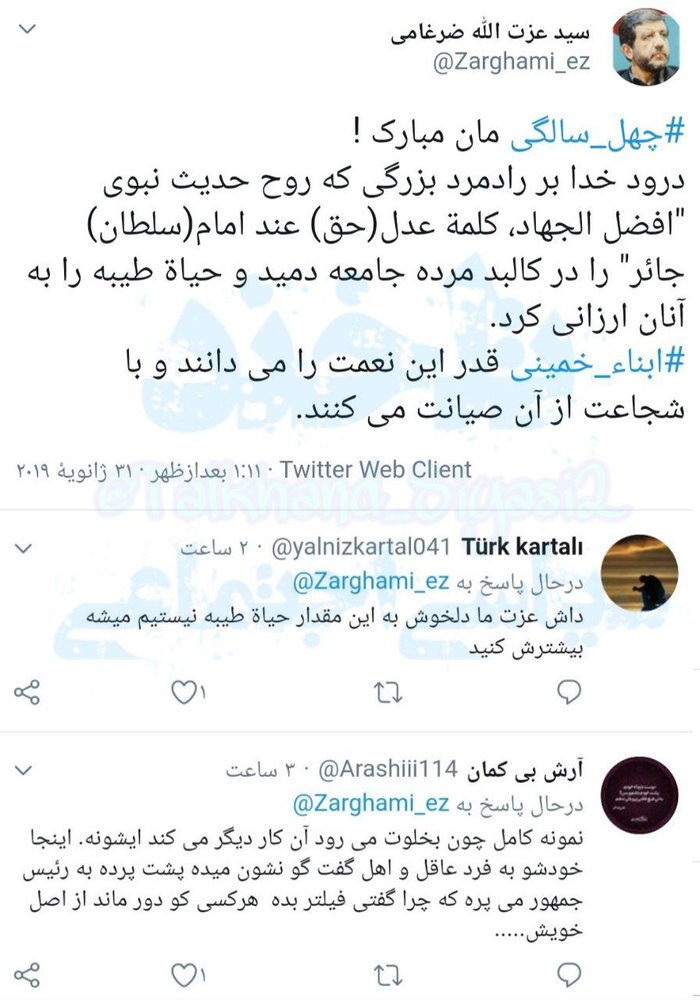Share the Arashiii114 reply
This screenshot has height=1000, width=700.
(27, 975)
